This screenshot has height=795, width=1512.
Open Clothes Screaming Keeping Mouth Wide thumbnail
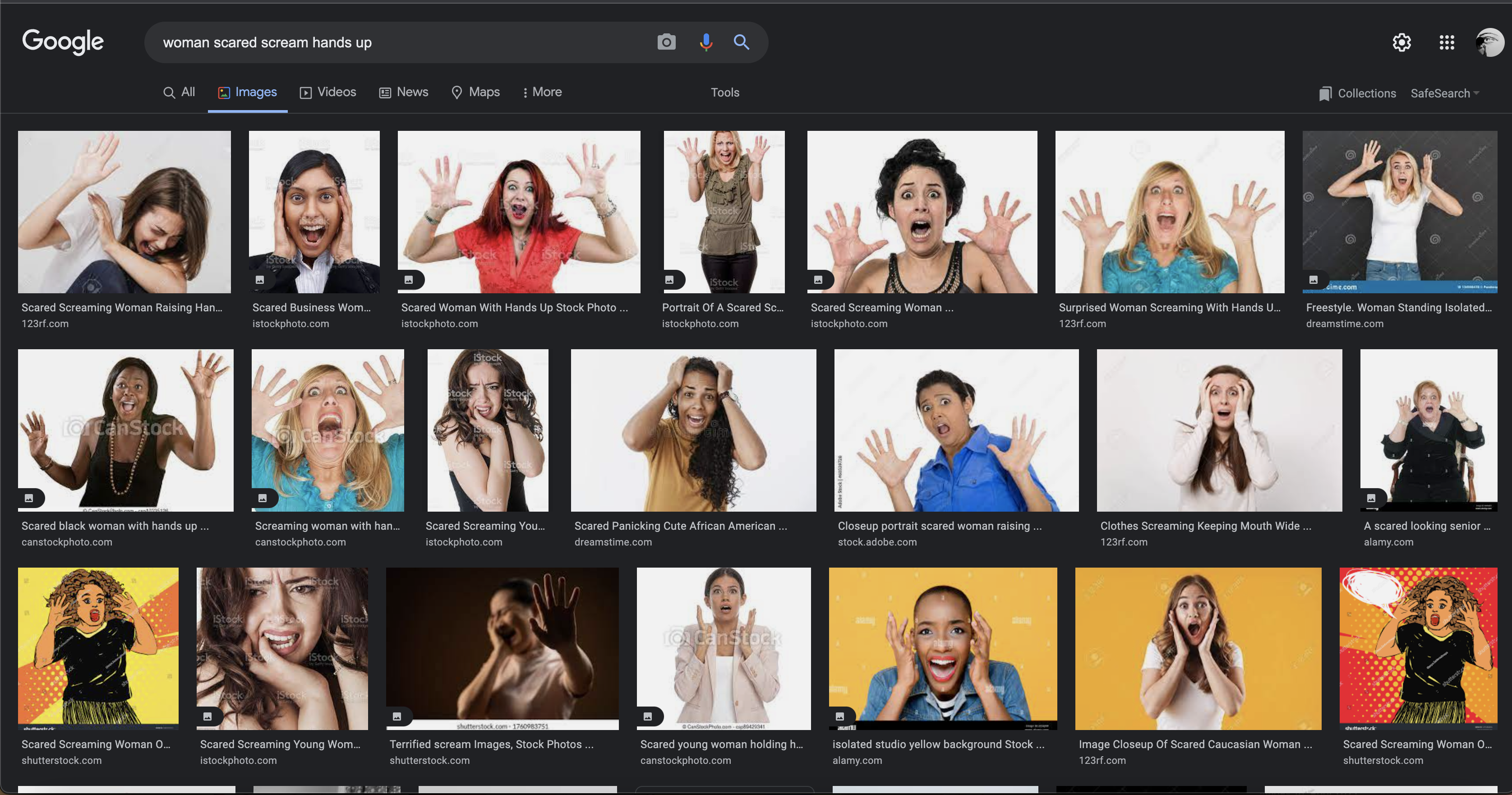coord(1219,430)
